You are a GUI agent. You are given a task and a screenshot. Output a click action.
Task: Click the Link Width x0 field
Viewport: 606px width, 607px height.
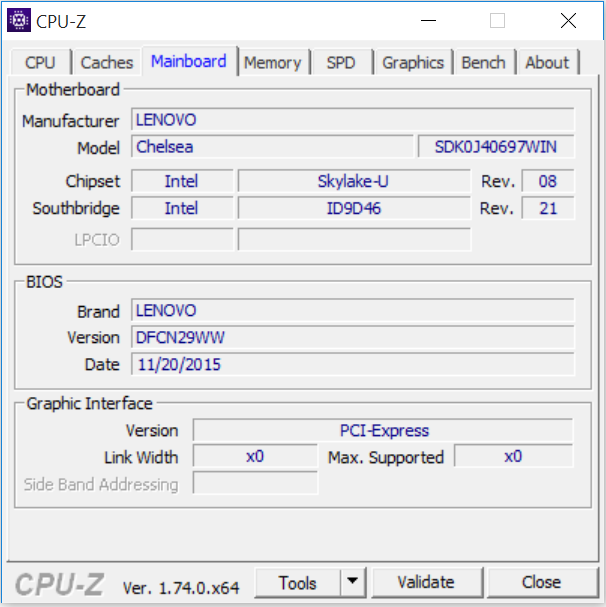(255, 456)
